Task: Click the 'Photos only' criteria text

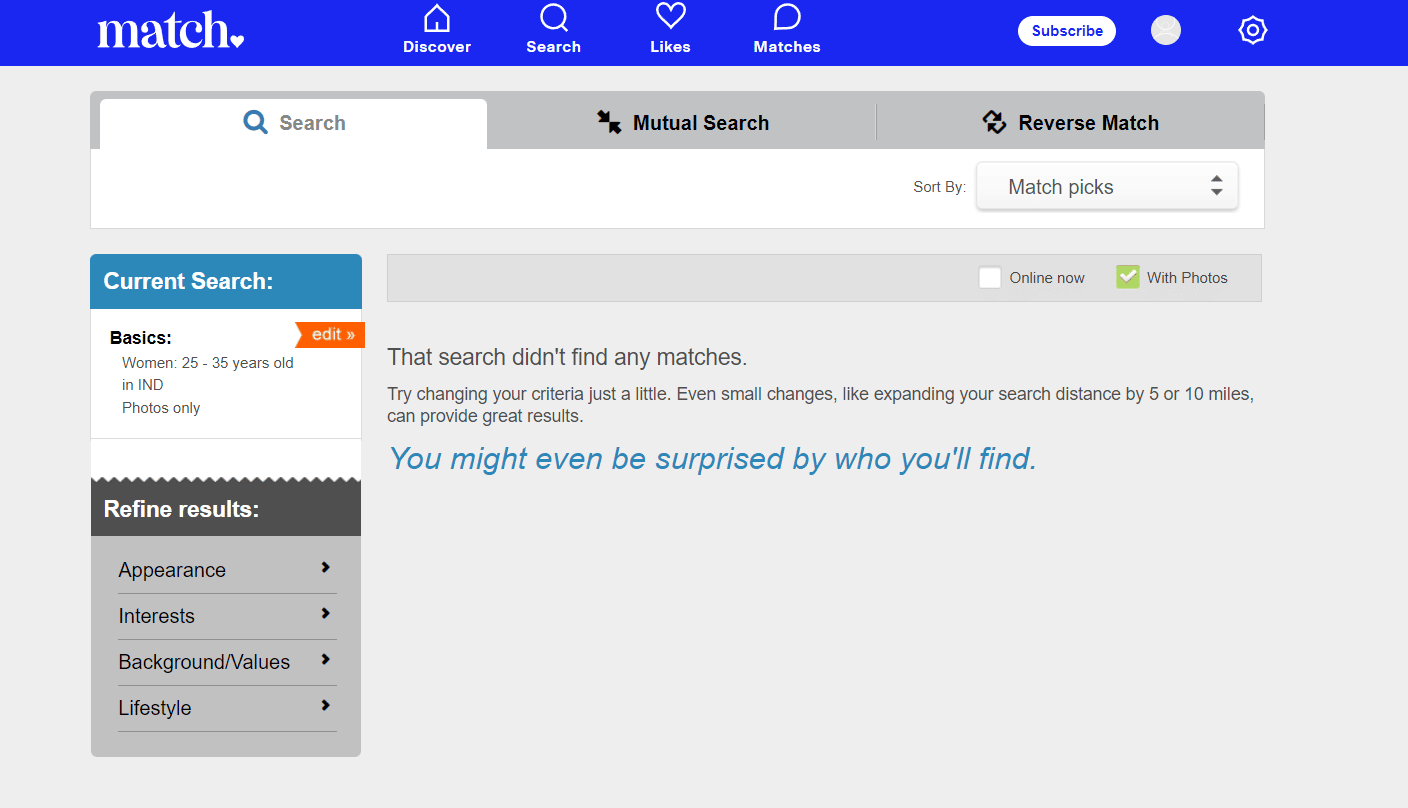Action: (161, 408)
